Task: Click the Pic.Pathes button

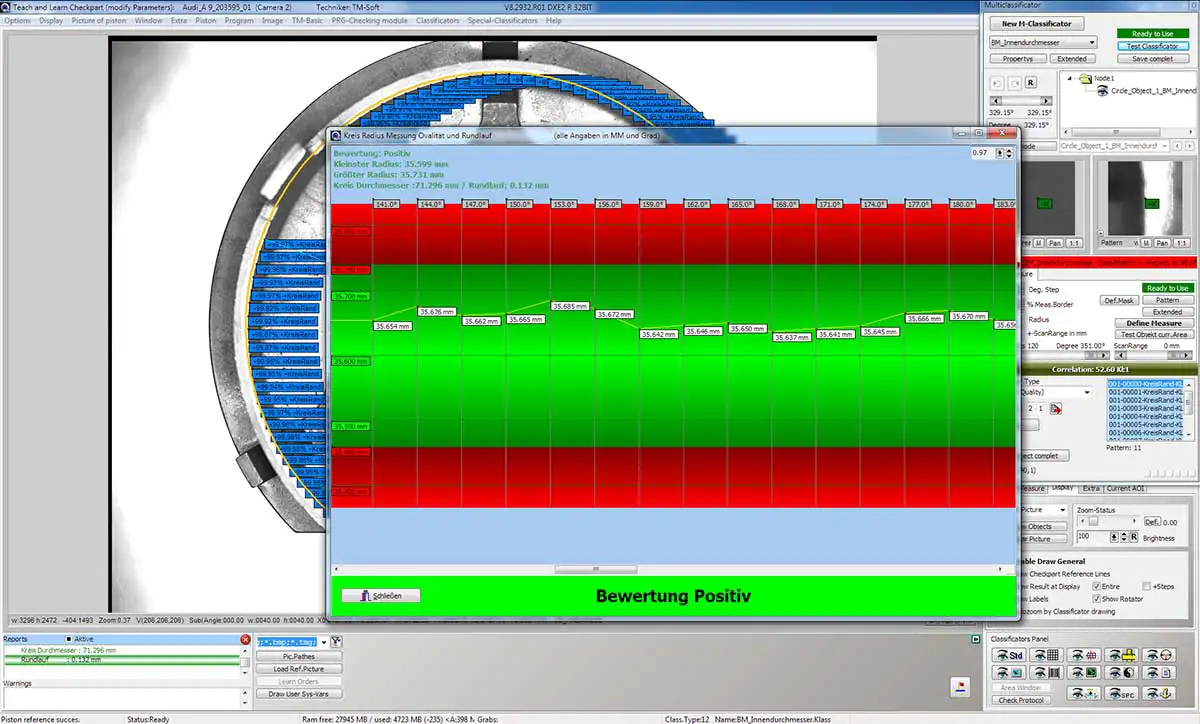Action: click(298, 656)
